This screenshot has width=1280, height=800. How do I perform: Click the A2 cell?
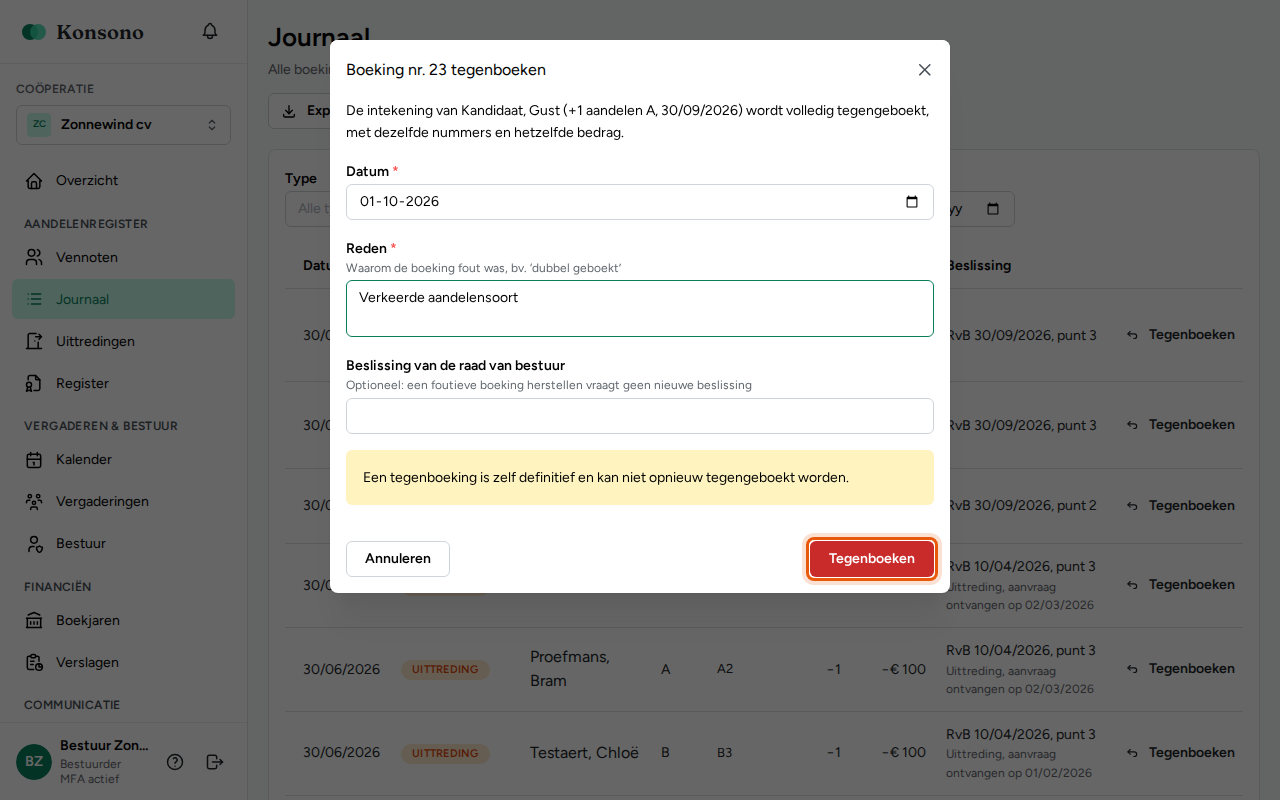(725, 669)
